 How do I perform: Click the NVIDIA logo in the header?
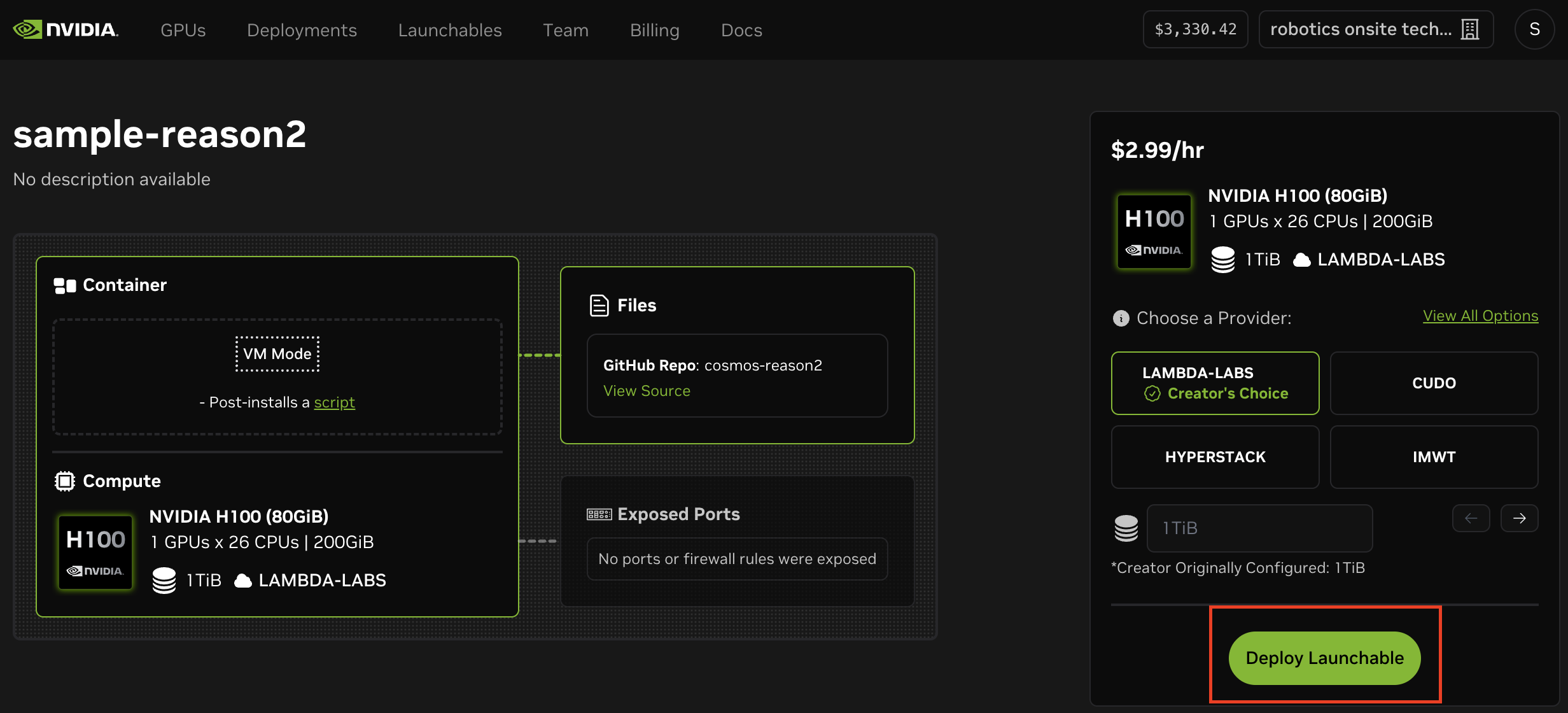point(66,30)
